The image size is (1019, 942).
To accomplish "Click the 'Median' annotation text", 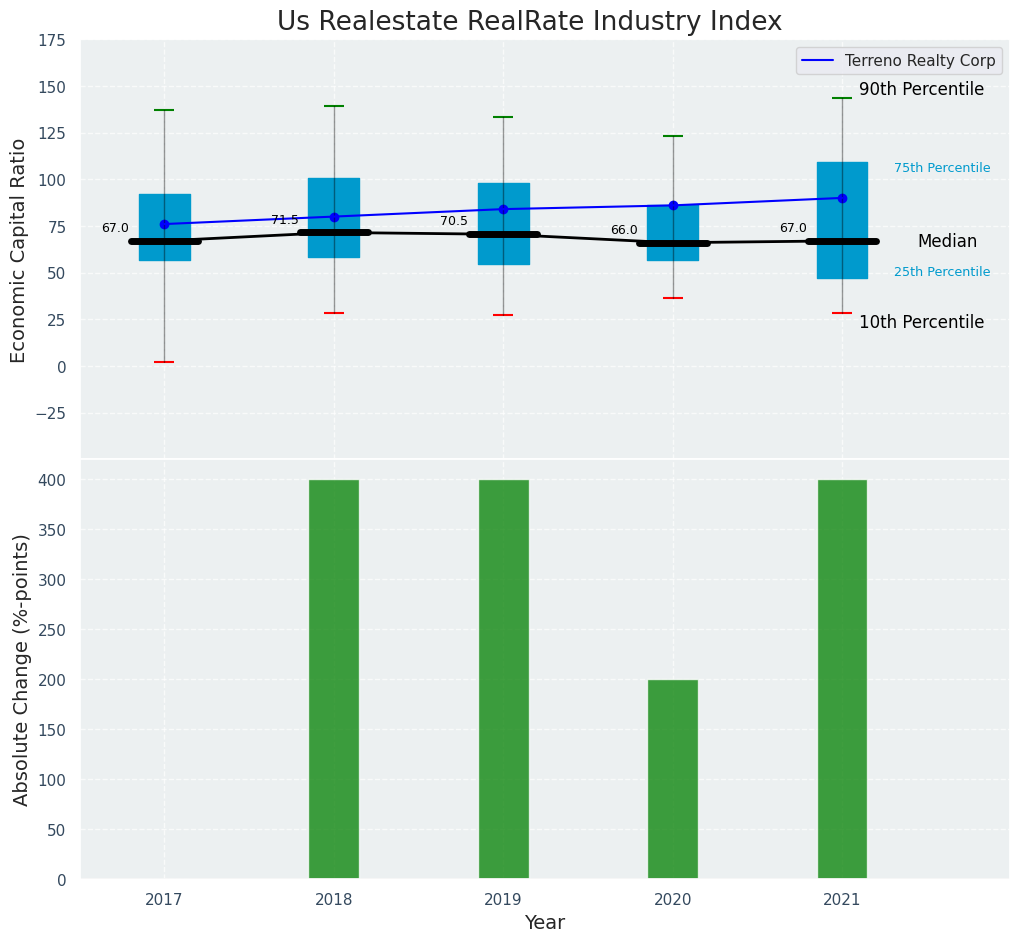I will (x=947, y=241).
